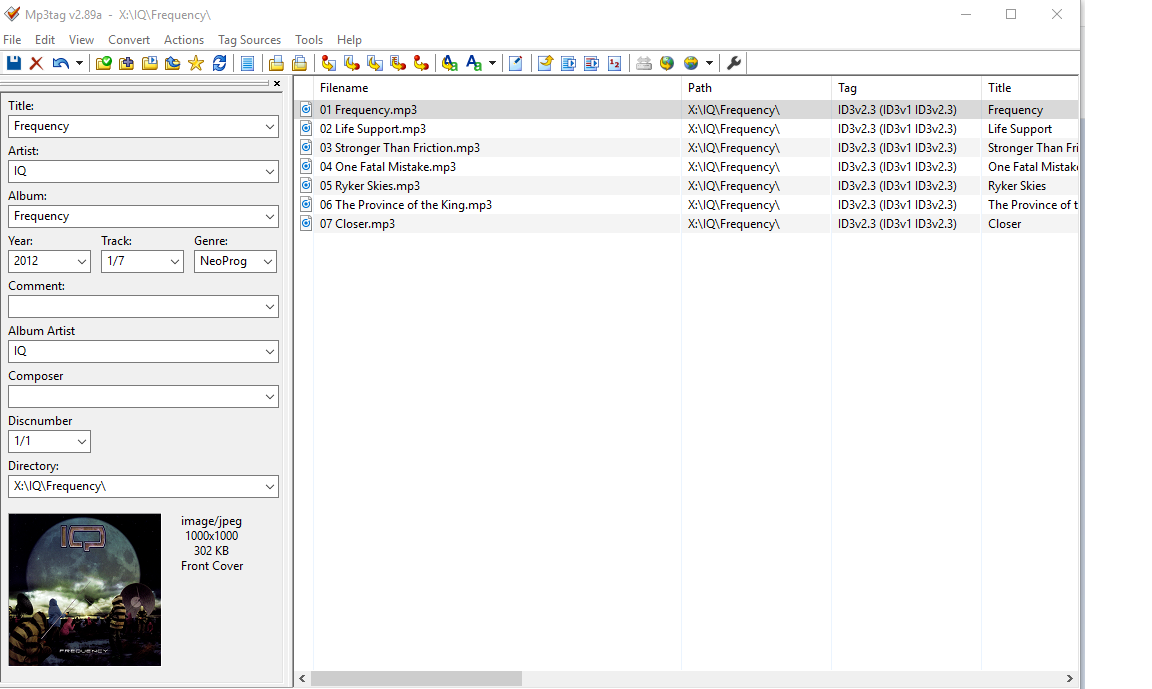Click Add directory folder with plus icon

126,63
